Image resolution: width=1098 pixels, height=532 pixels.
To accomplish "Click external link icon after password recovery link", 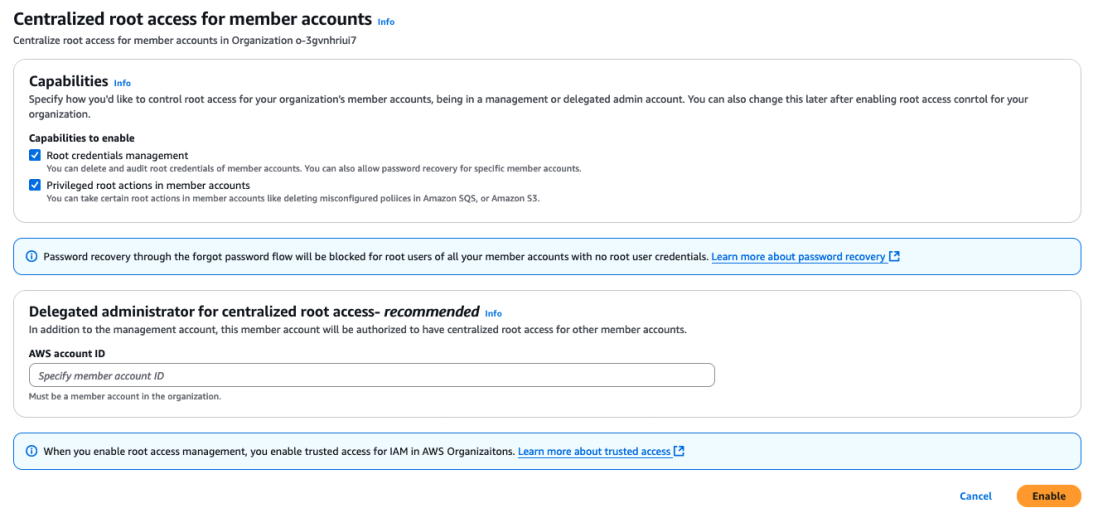I will click(895, 257).
